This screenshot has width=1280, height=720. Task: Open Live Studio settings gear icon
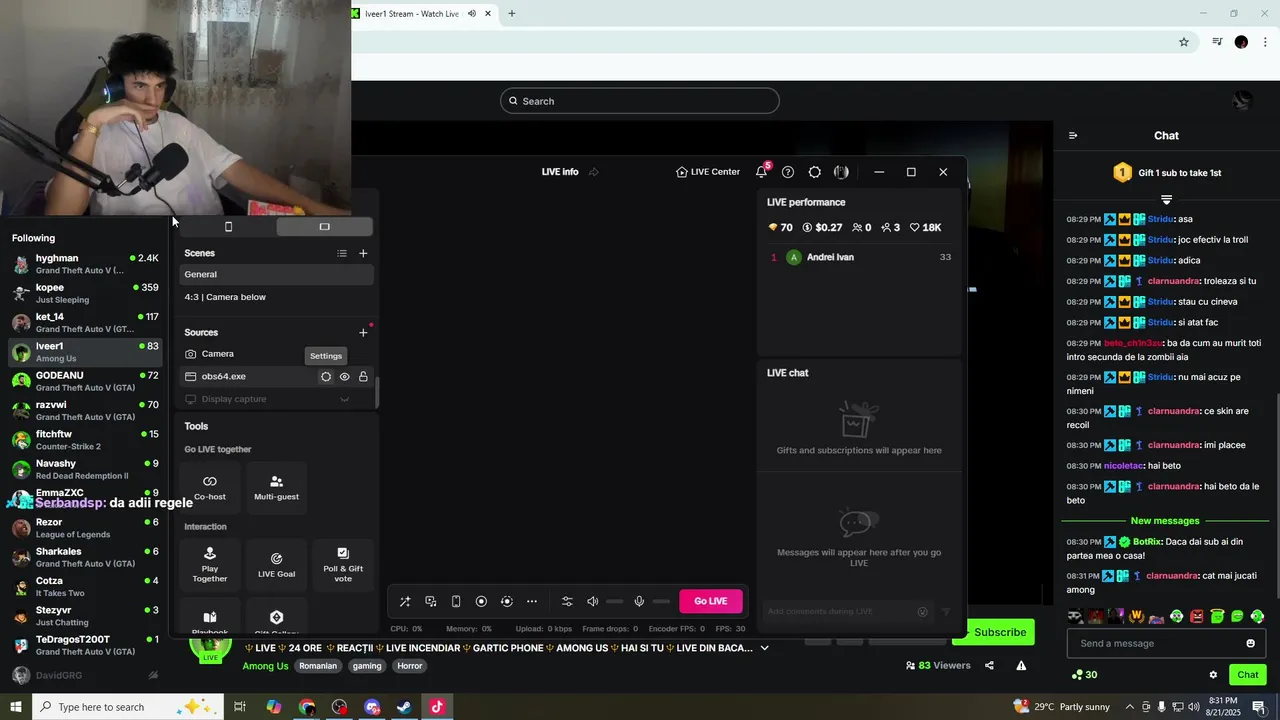815,172
